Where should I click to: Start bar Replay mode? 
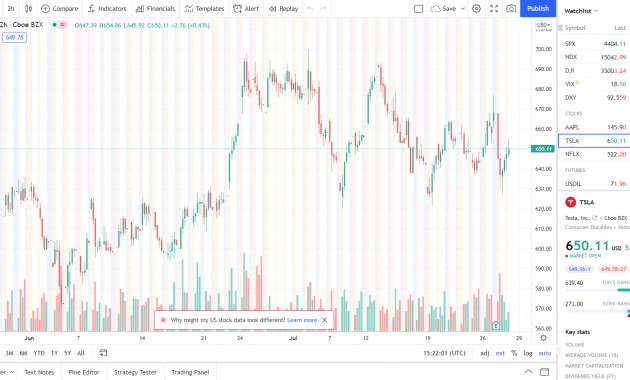click(284, 8)
